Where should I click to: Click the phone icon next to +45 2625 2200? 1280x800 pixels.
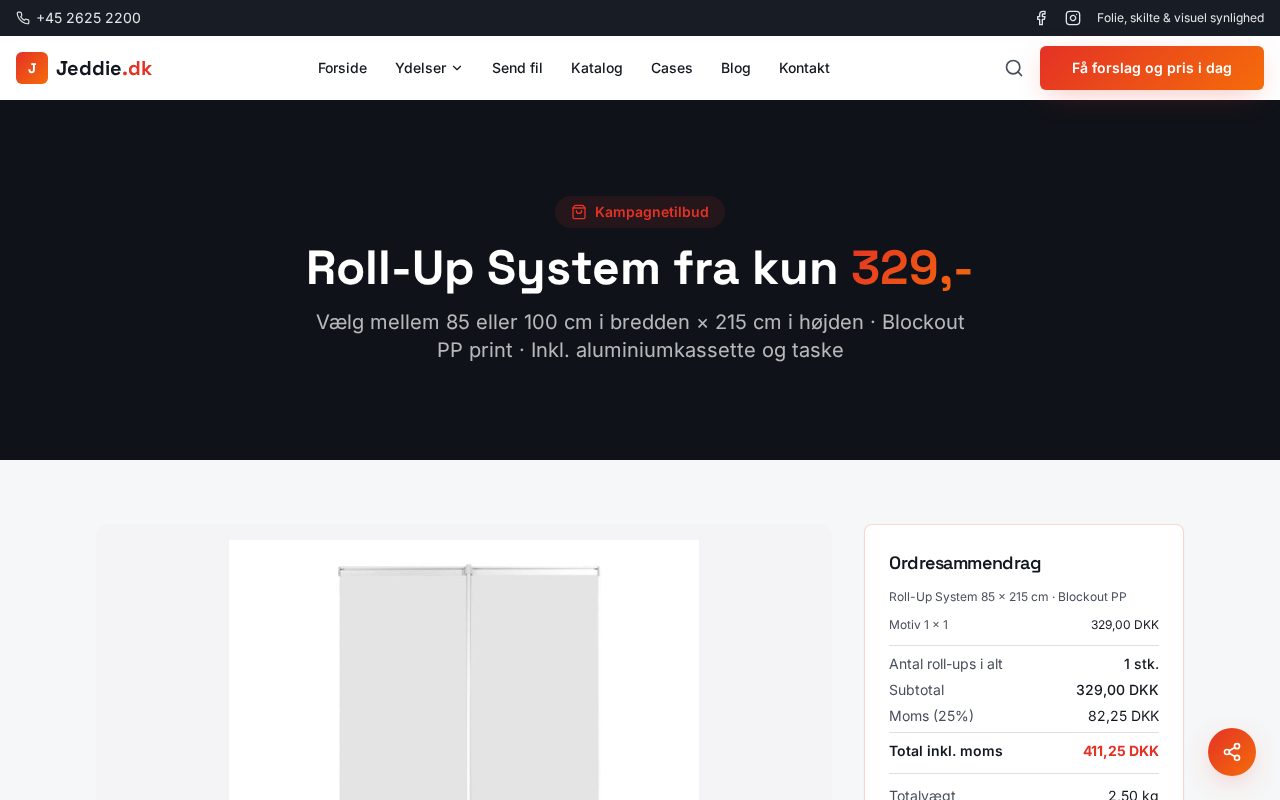pyautogui.click(x=23, y=18)
